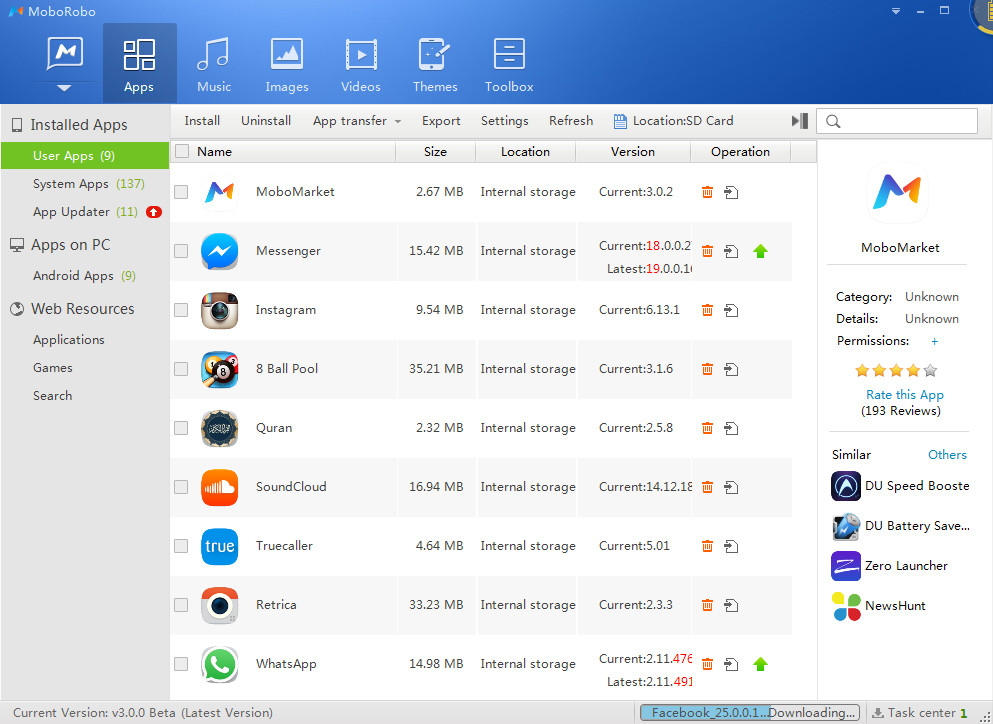Tick the checkbox beside 8 Ball Pool
The image size is (993, 724).
point(181,369)
